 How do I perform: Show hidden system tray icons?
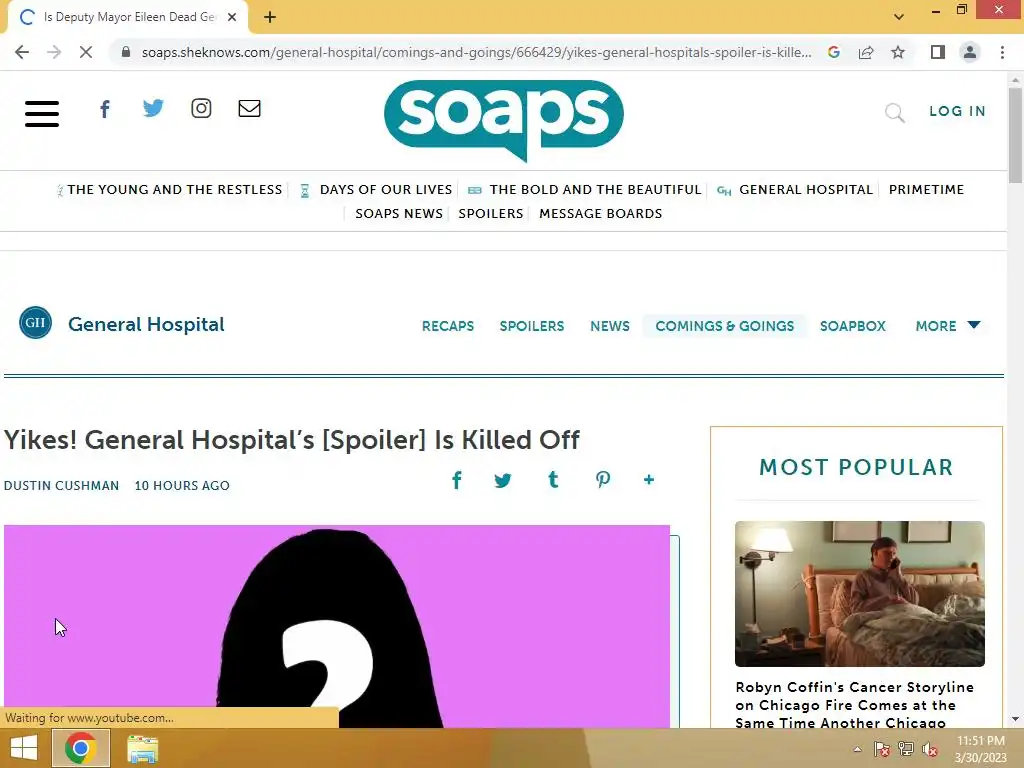[857, 749]
